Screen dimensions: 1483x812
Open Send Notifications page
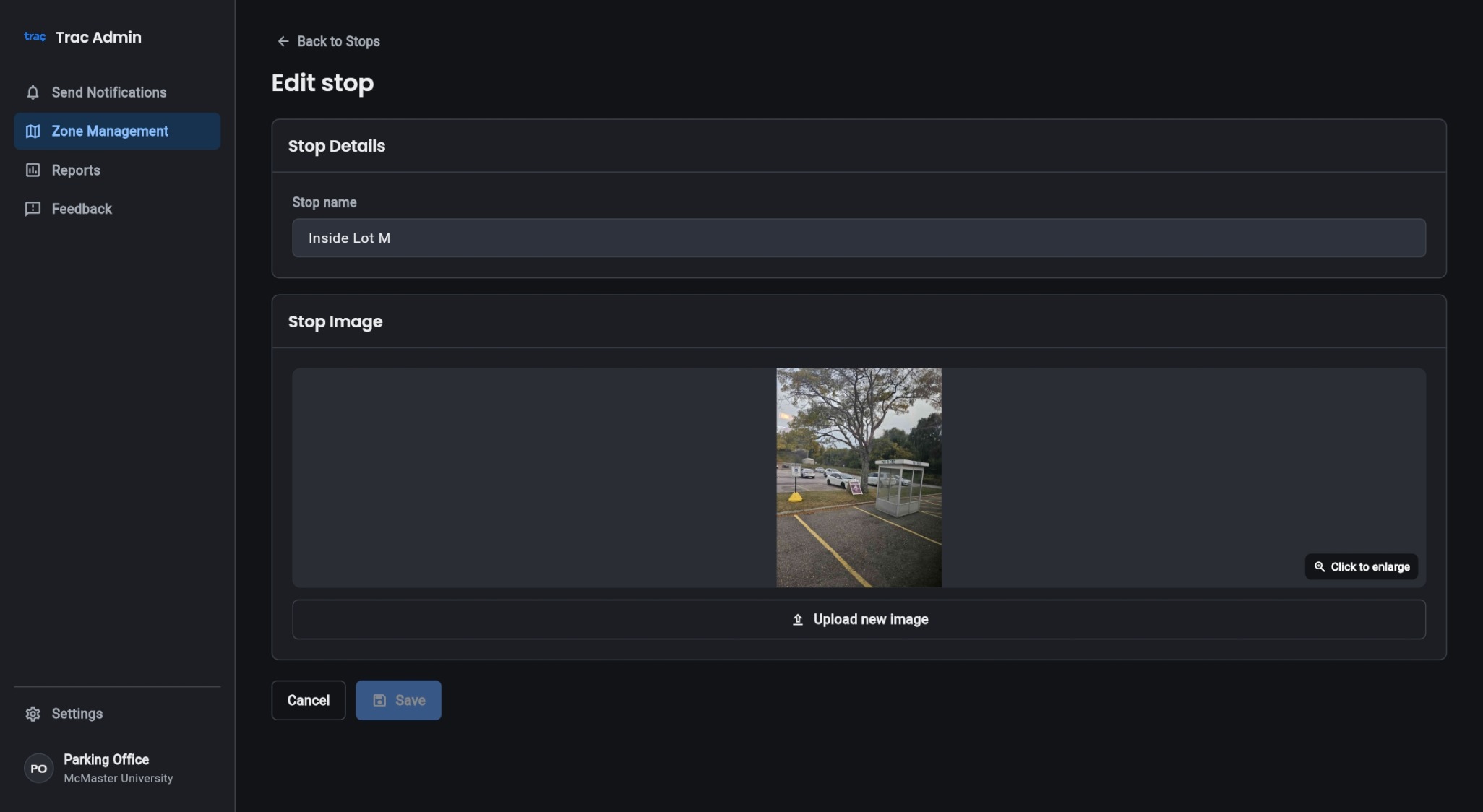pos(117,92)
